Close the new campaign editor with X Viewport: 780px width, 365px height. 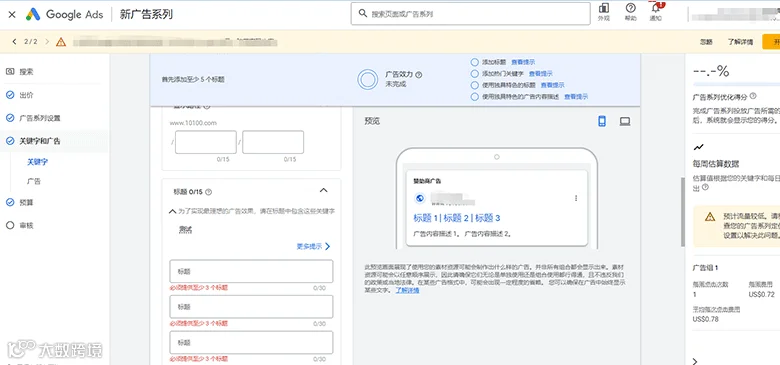pos(12,14)
